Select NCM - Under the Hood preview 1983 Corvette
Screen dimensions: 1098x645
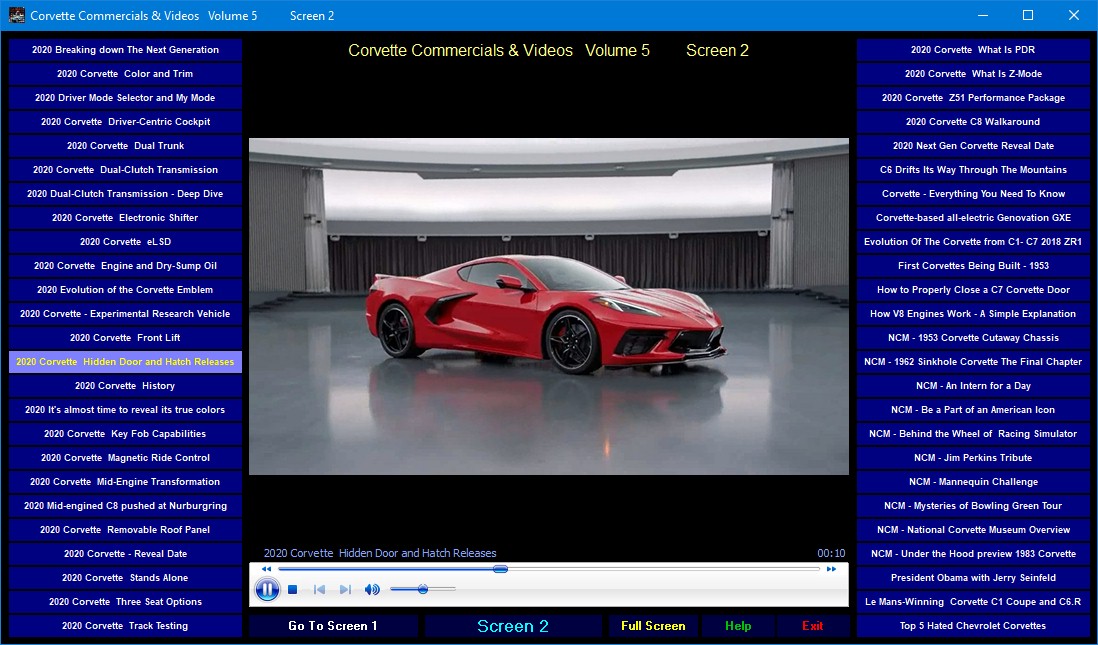(x=973, y=554)
